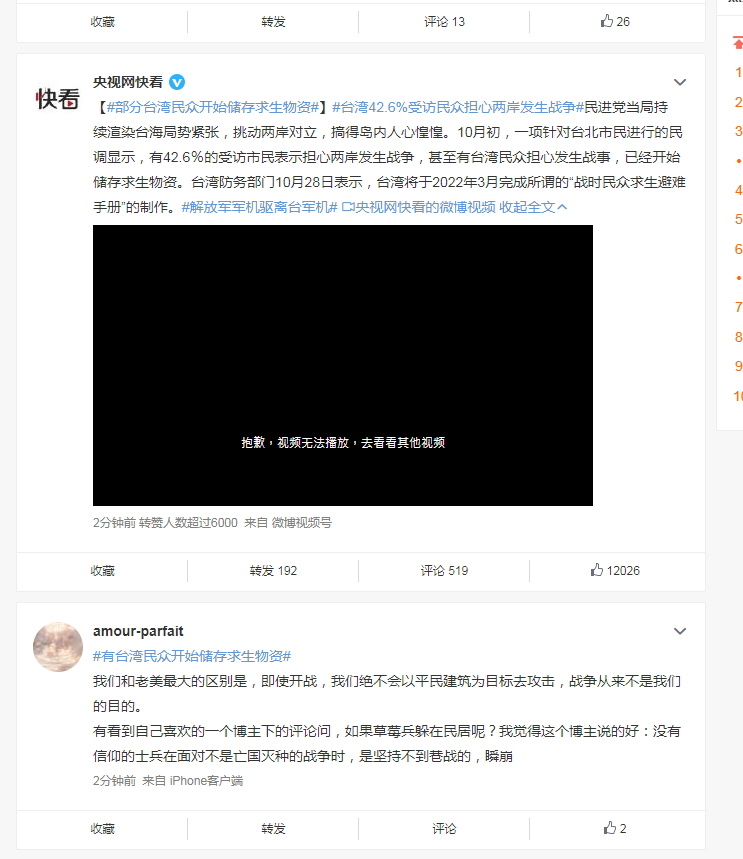
Task: Open hashtag #部分台湾民众开始储存求生物资#
Action: pos(213,107)
